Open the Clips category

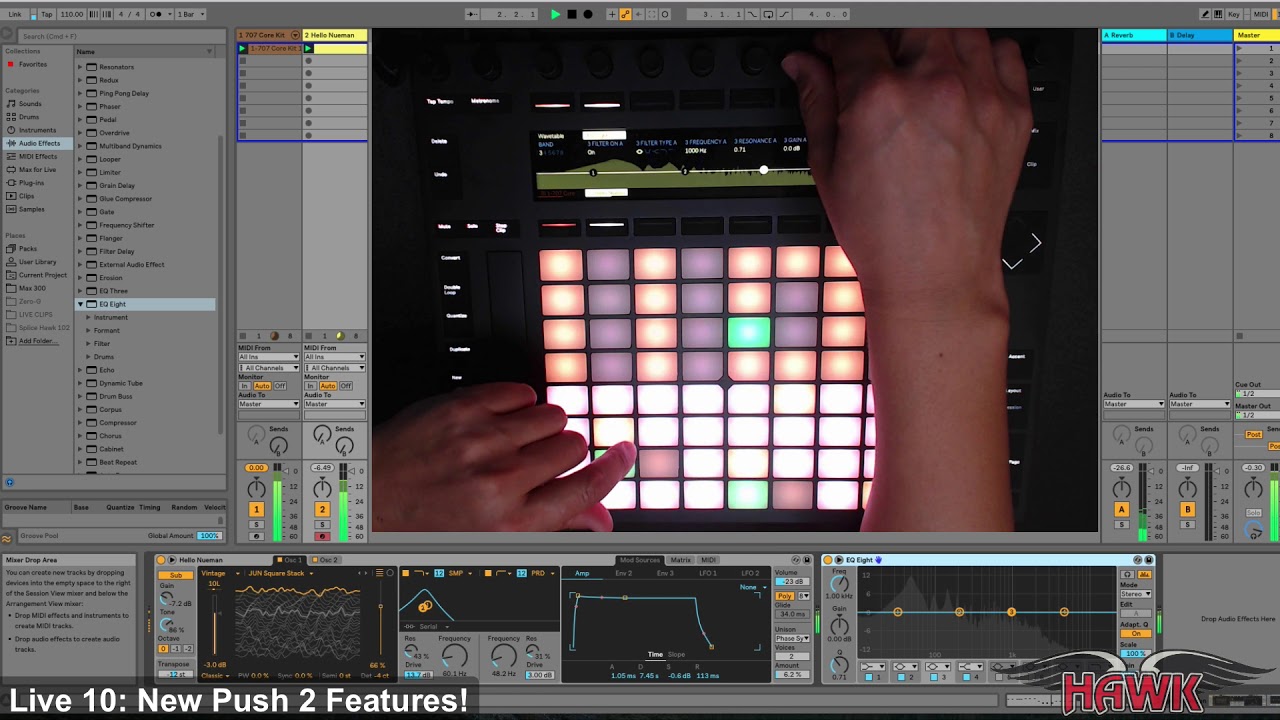(x=26, y=196)
